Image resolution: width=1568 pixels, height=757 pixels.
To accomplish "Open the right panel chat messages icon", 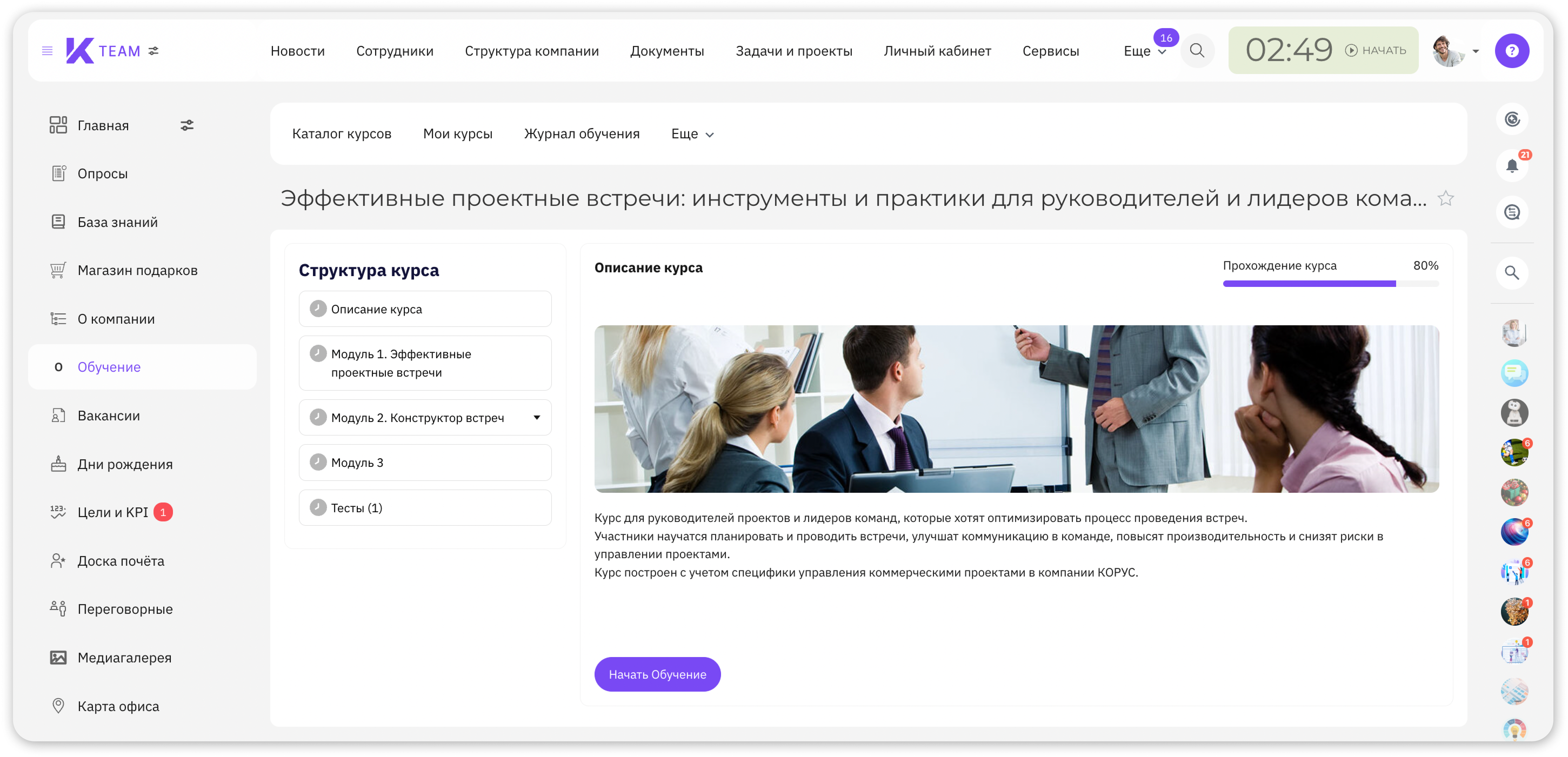I will tap(1512, 212).
